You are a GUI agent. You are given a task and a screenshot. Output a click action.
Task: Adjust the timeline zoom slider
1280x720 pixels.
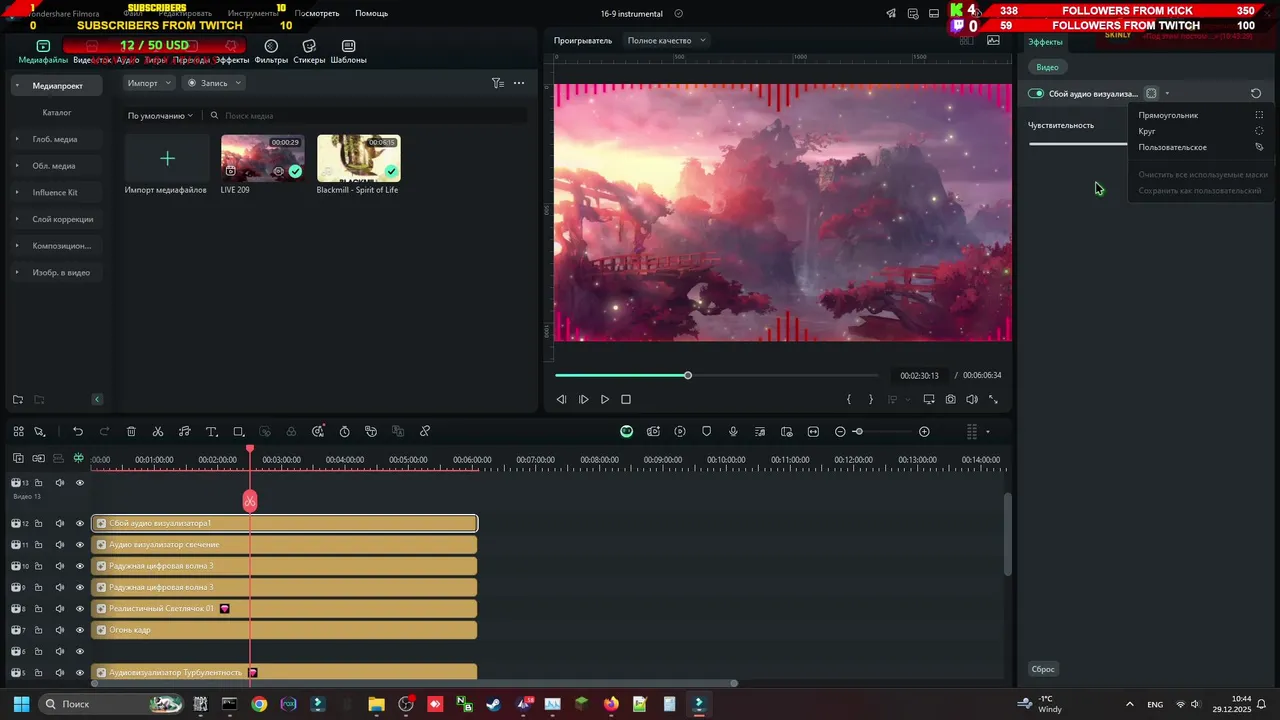pyautogui.click(x=880, y=431)
